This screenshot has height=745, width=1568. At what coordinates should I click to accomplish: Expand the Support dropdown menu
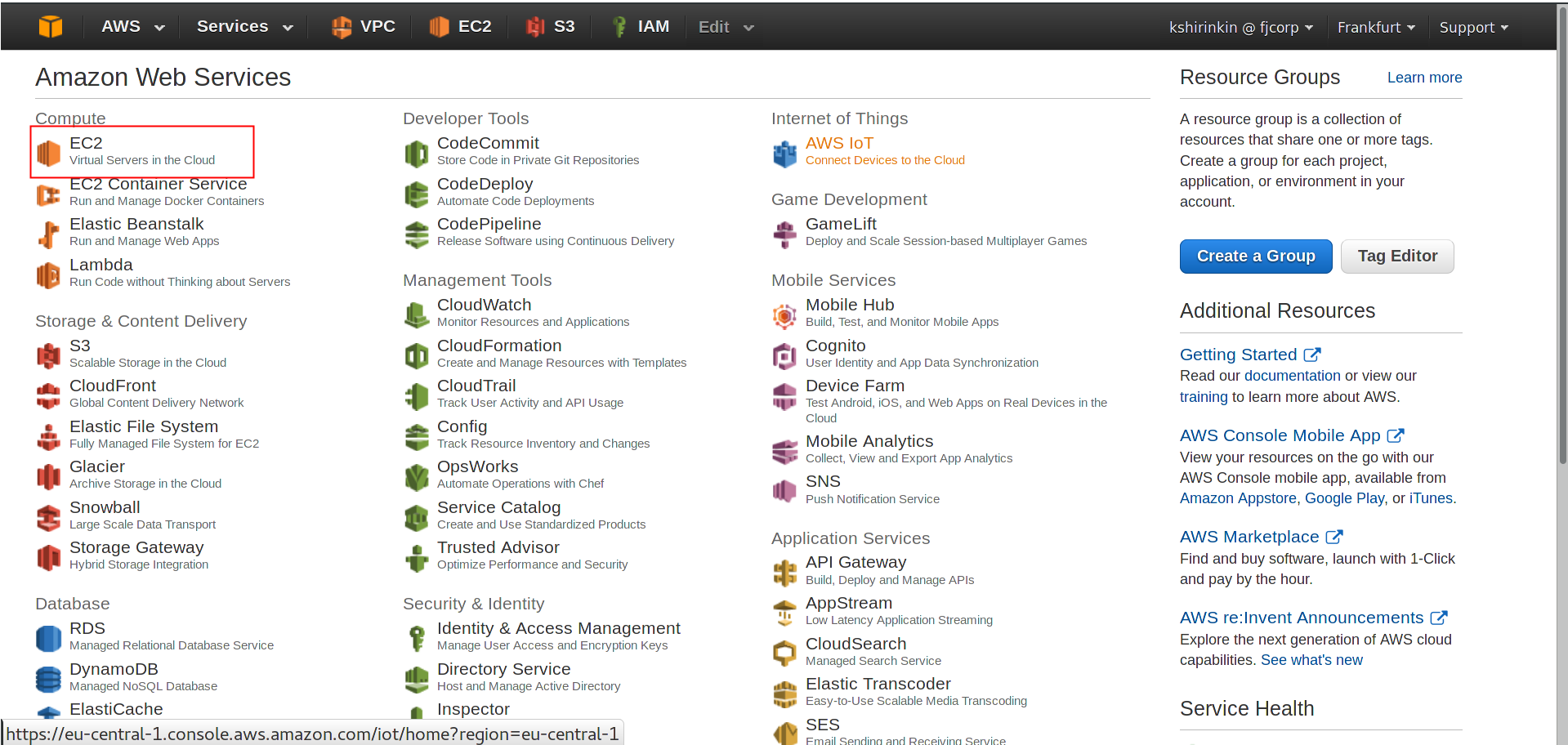pyautogui.click(x=1474, y=27)
